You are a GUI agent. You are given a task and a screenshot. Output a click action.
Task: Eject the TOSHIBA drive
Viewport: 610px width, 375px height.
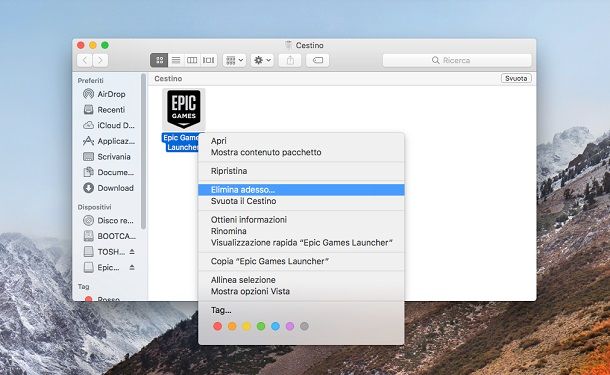point(132,252)
